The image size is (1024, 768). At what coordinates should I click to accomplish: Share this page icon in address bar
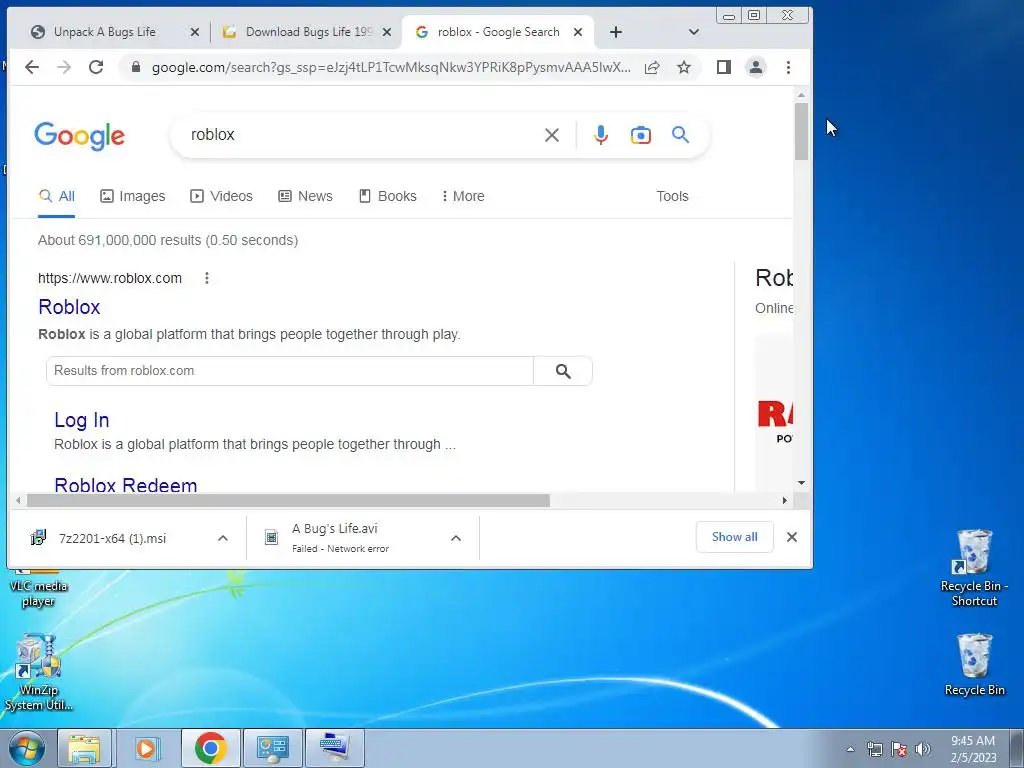(x=652, y=67)
